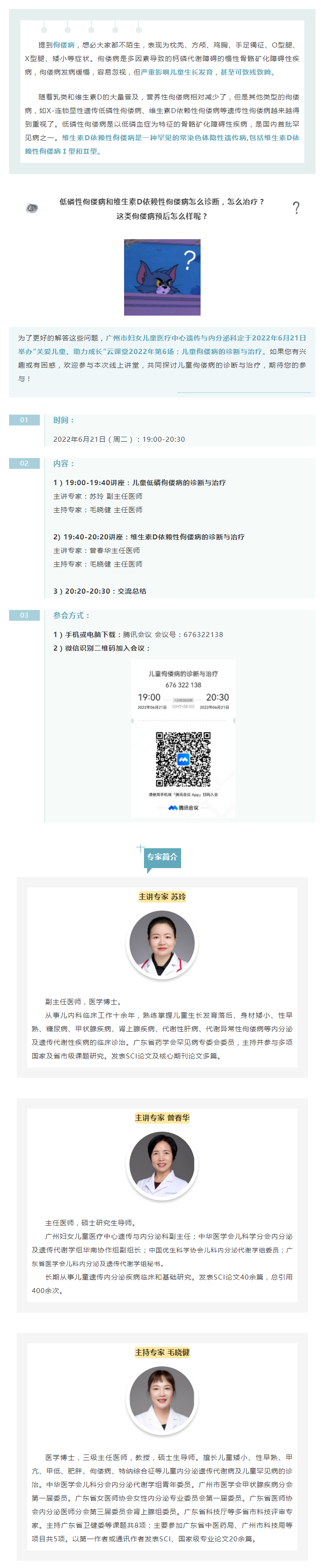Click the 19:00 start time on meeting card
The image size is (326, 1568).
click(149, 697)
